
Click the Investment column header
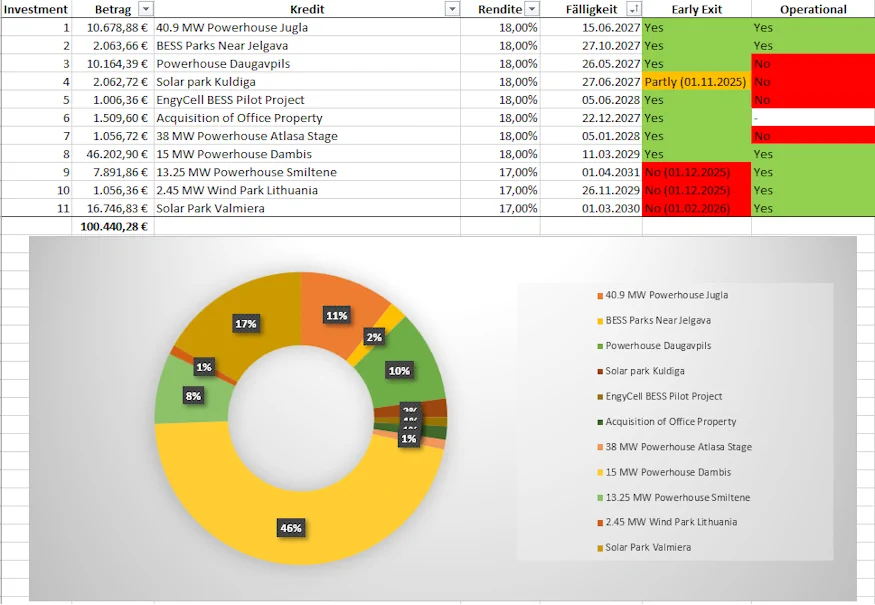click(35, 9)
